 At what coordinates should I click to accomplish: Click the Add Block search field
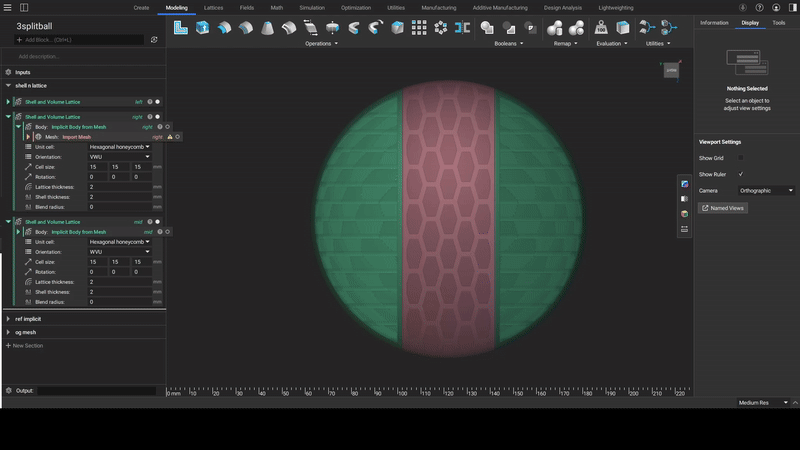(80, 40)
